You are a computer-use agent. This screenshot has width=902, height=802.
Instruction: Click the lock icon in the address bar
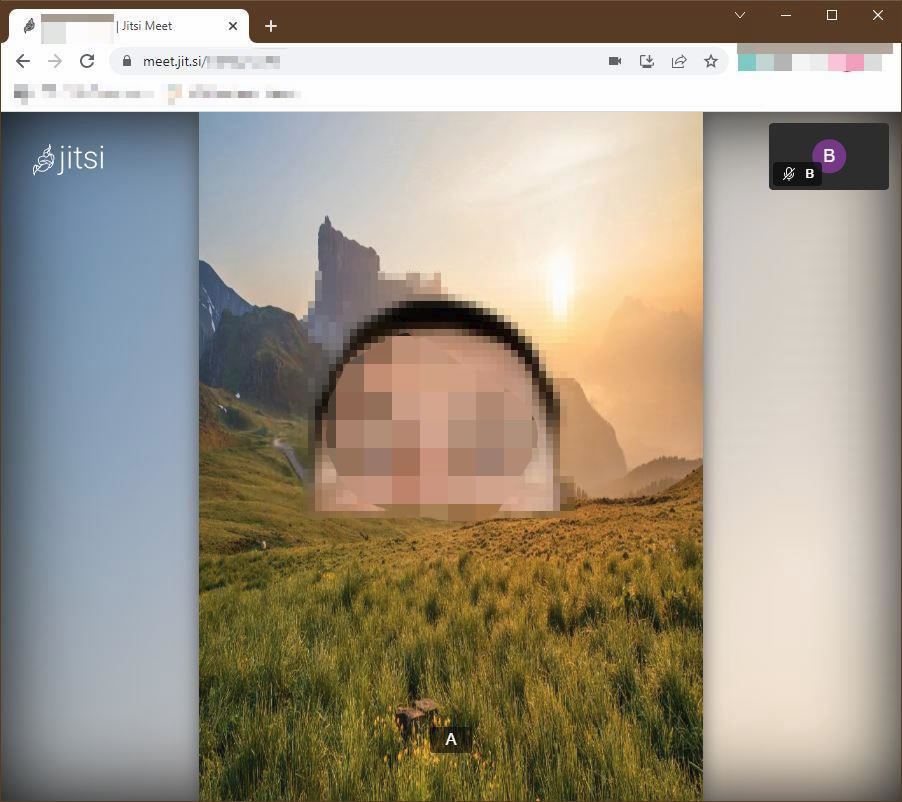pyautogui.click(x=126, y=61)
